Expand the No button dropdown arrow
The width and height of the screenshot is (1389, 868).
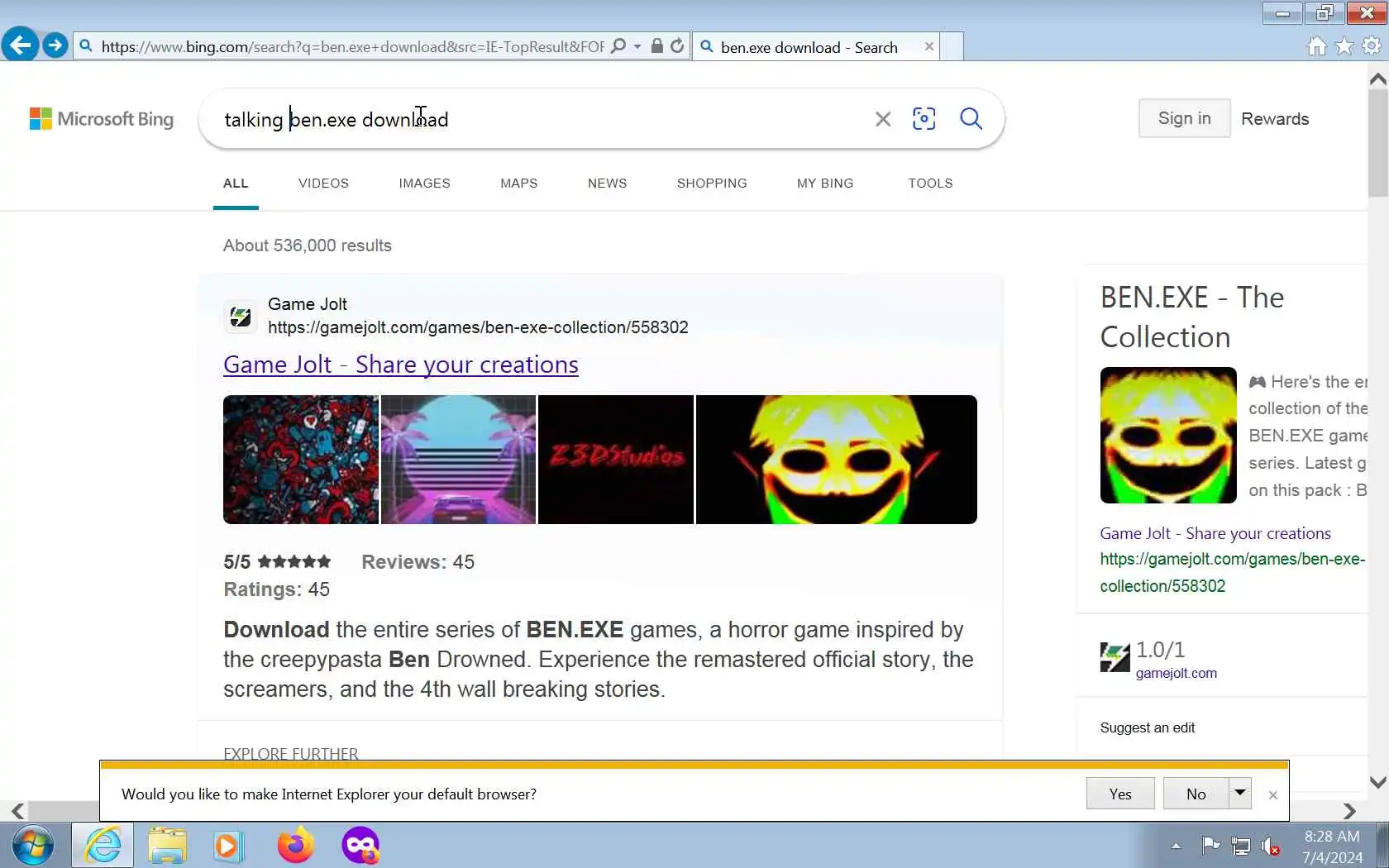tap(1240, 794)
